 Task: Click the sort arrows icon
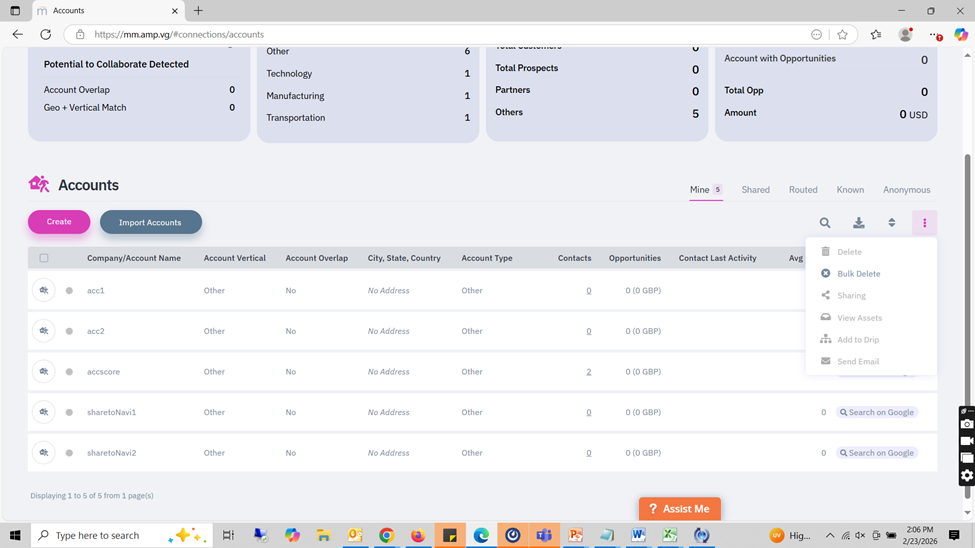(891, 223)
